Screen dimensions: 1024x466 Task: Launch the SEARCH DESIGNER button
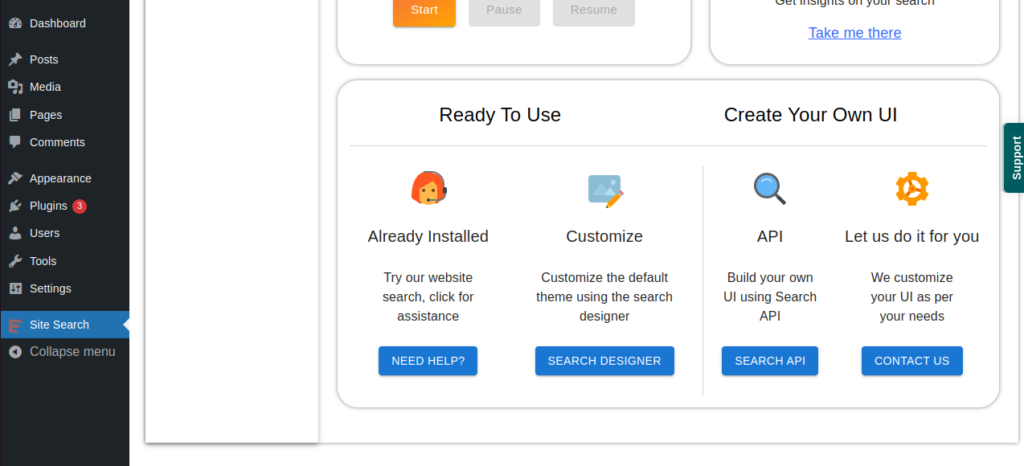tap(604, 361)
